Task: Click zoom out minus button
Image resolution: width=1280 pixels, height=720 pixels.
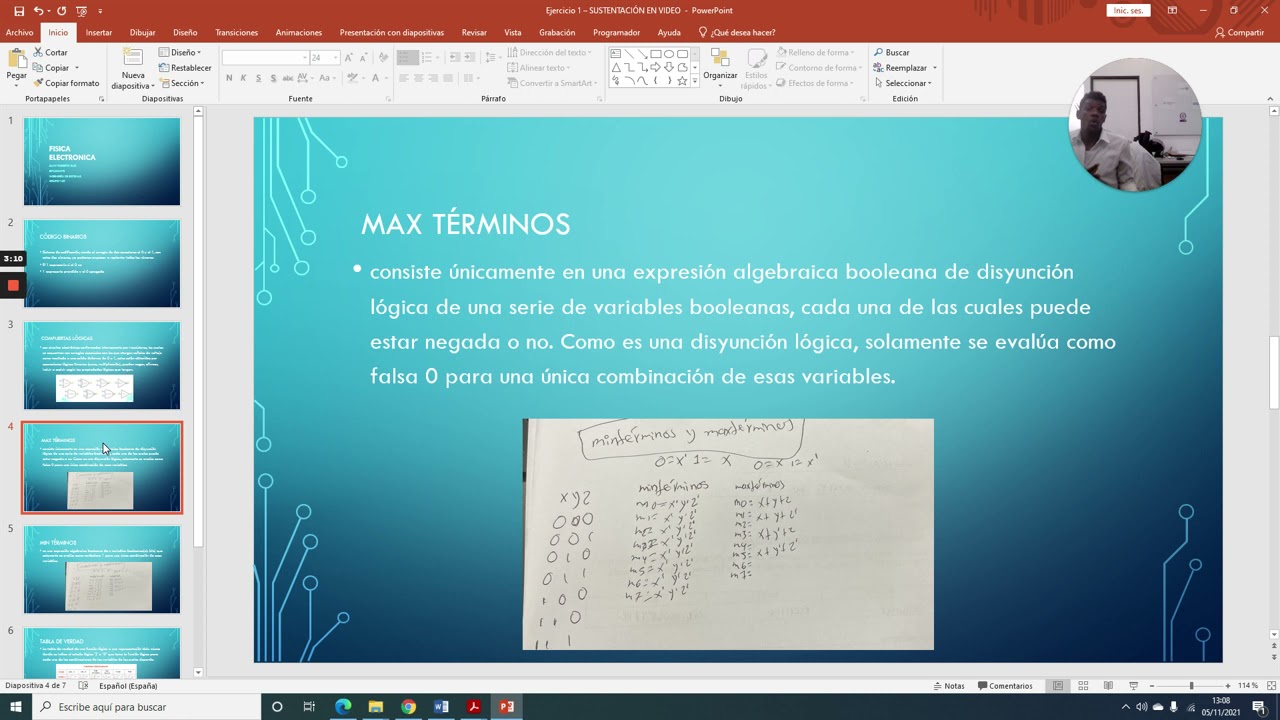Action: coord(1152,686)
